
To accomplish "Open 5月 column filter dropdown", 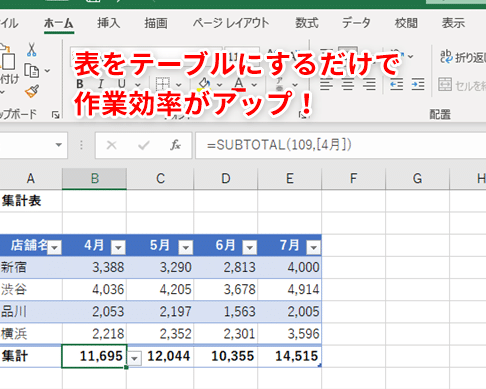I will pyautogui.click(x=186, y=248).
